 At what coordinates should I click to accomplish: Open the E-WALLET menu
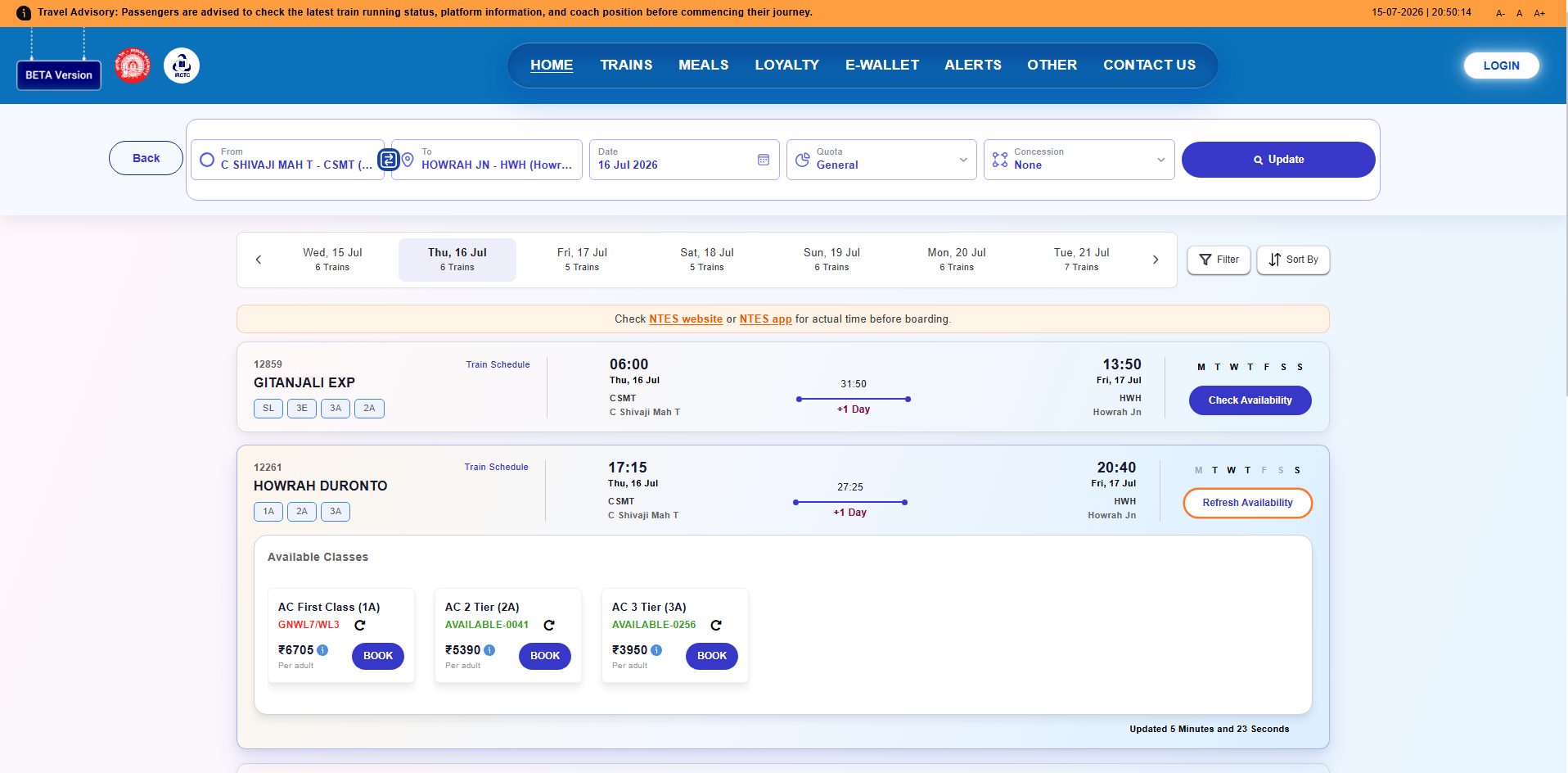(x=882, y=65)
